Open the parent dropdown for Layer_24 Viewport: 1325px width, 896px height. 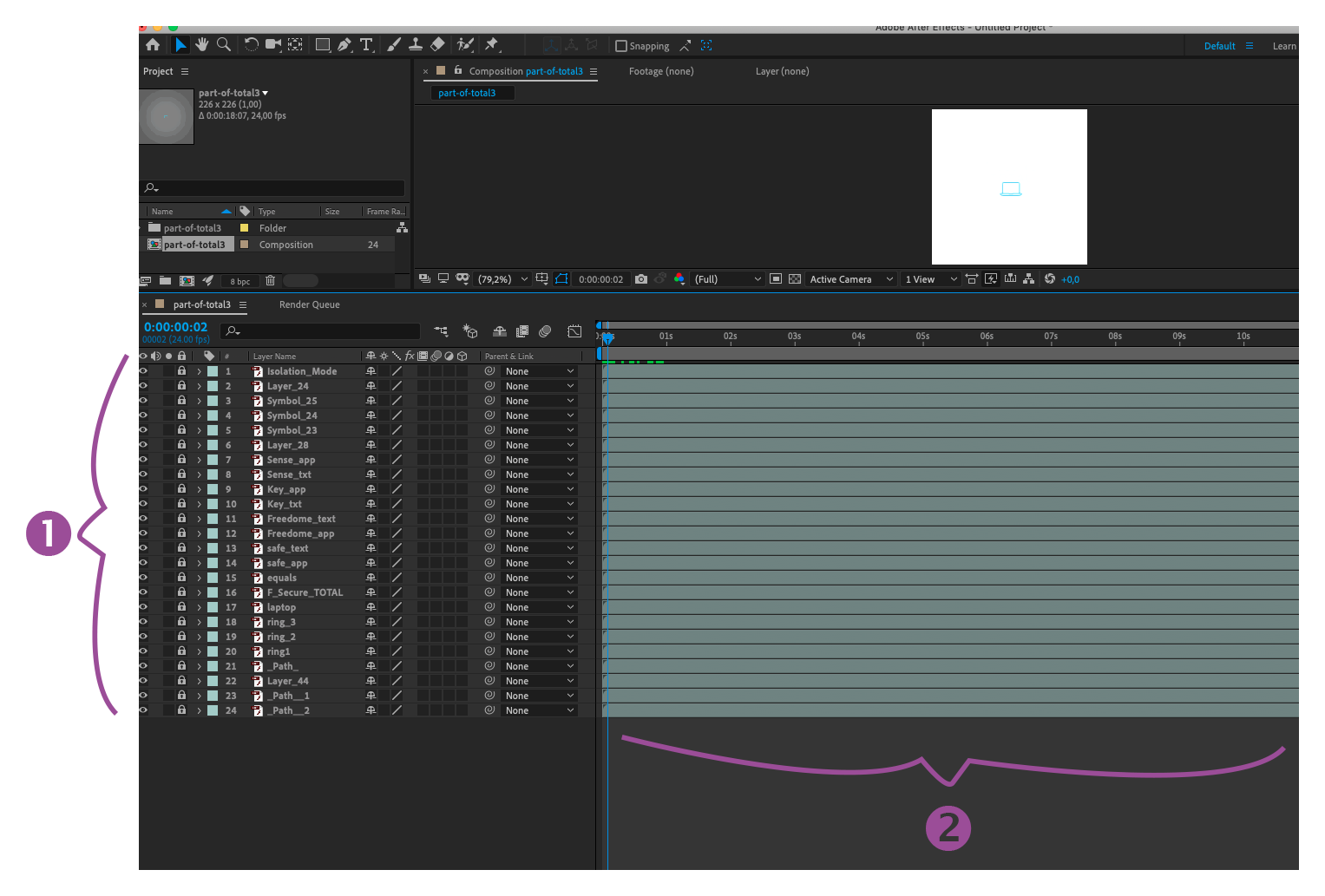[x=539, y=386]
